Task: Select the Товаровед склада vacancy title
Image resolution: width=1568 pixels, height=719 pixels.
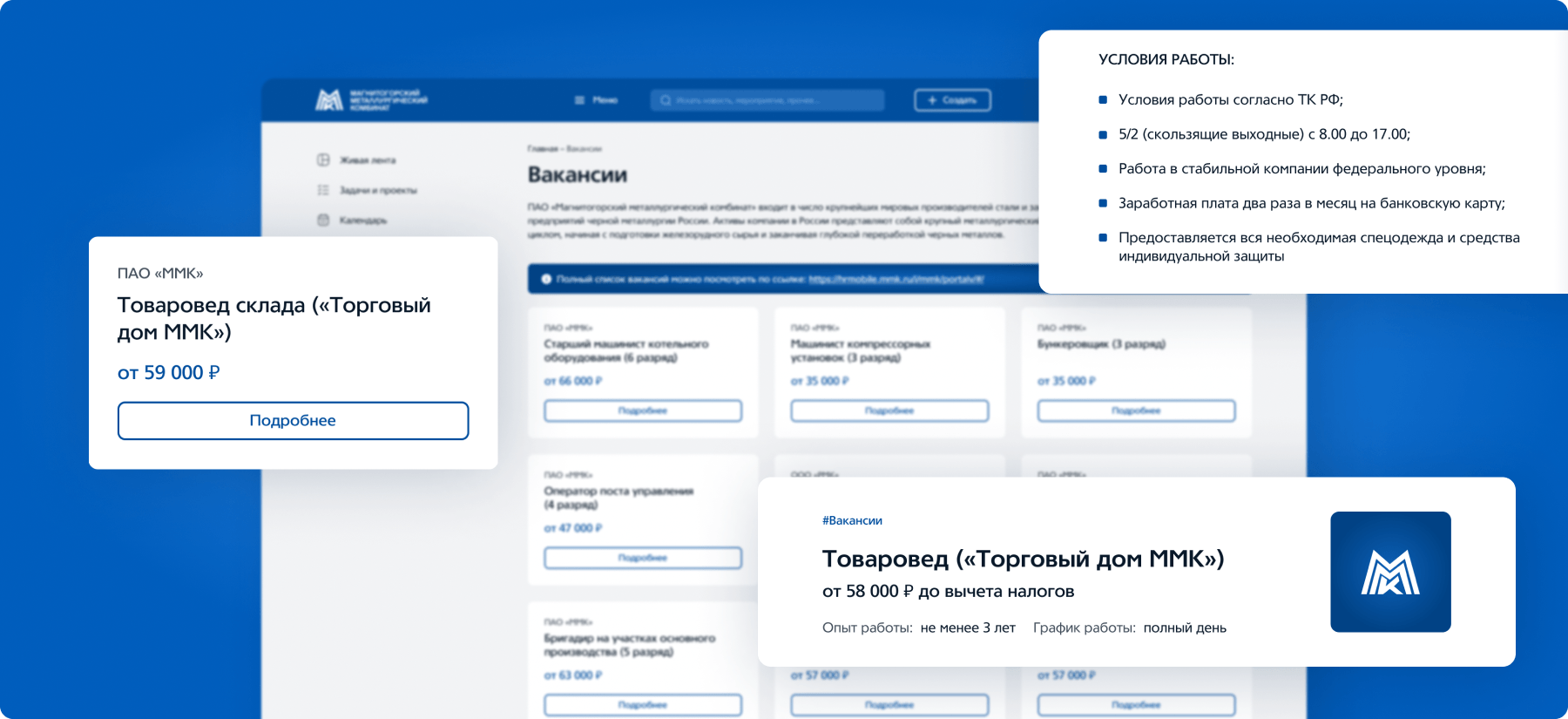Action: 274,318
